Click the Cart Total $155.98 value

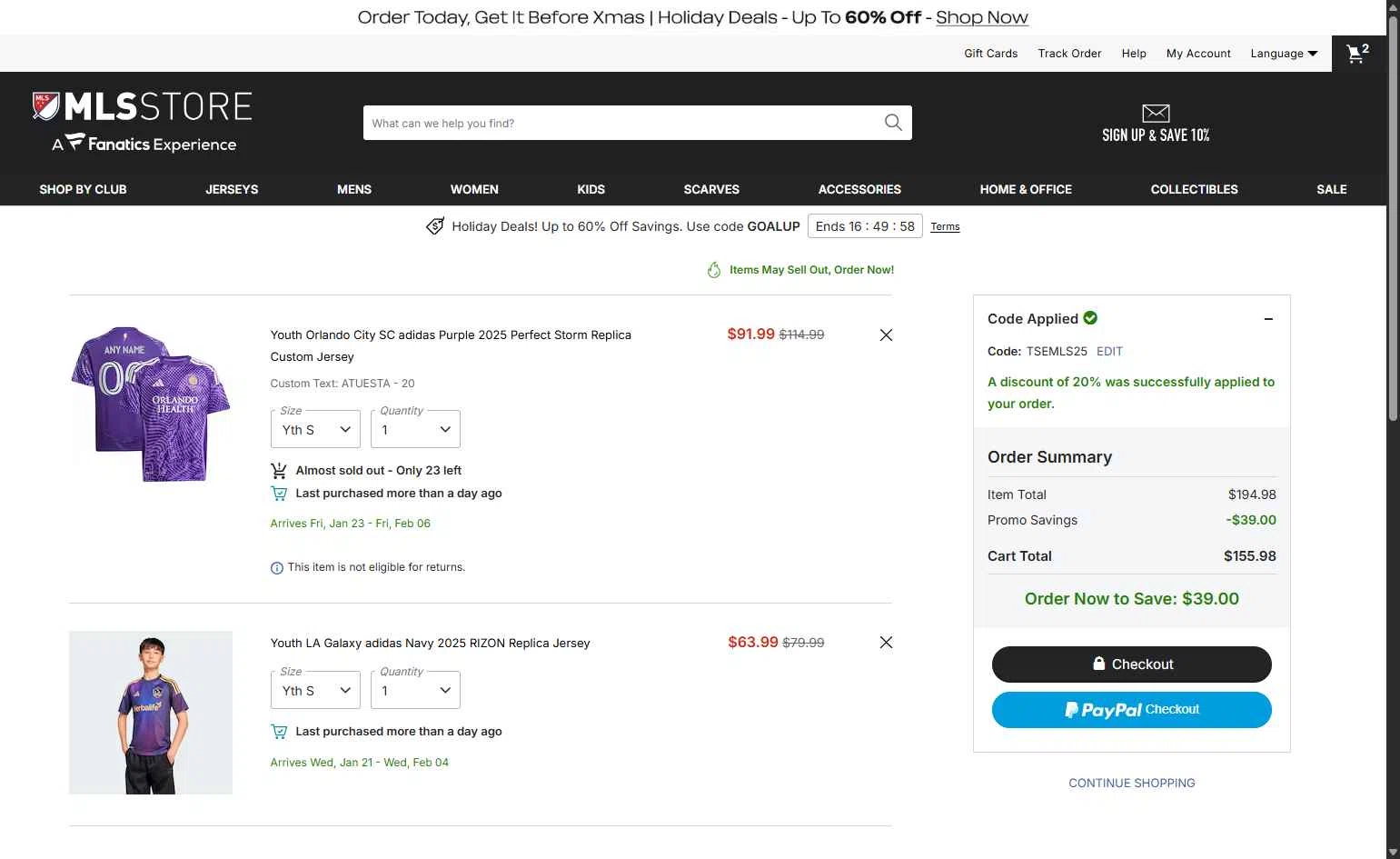(1249, 556)
